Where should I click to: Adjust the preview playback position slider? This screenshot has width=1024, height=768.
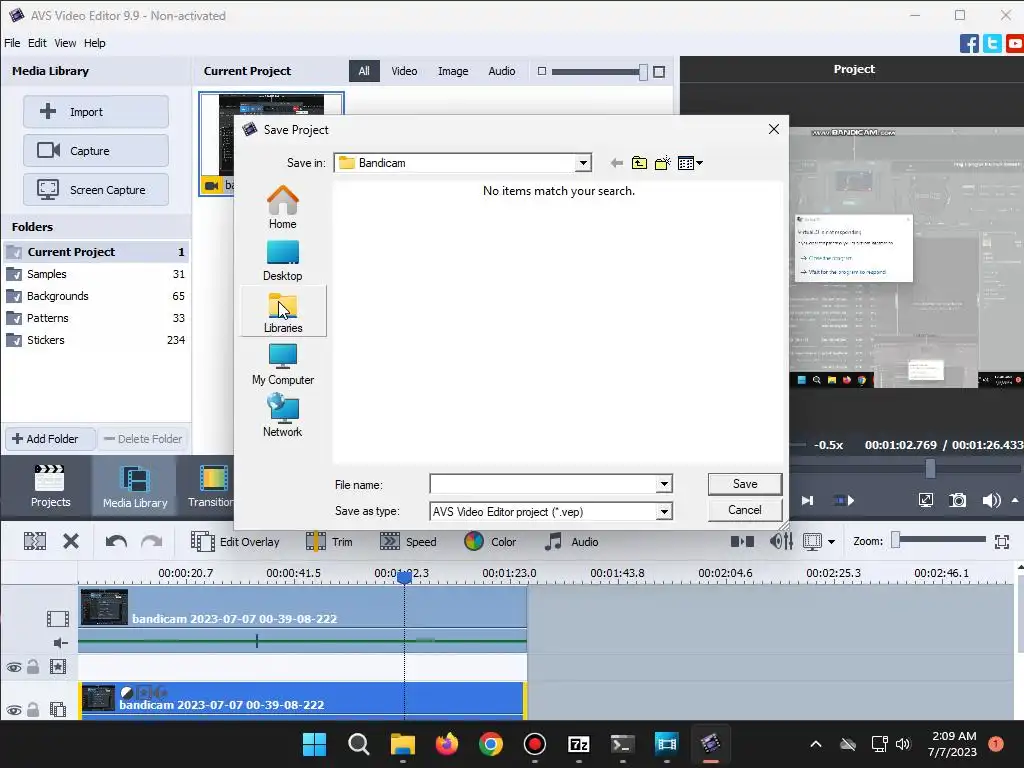click(930, 468)
